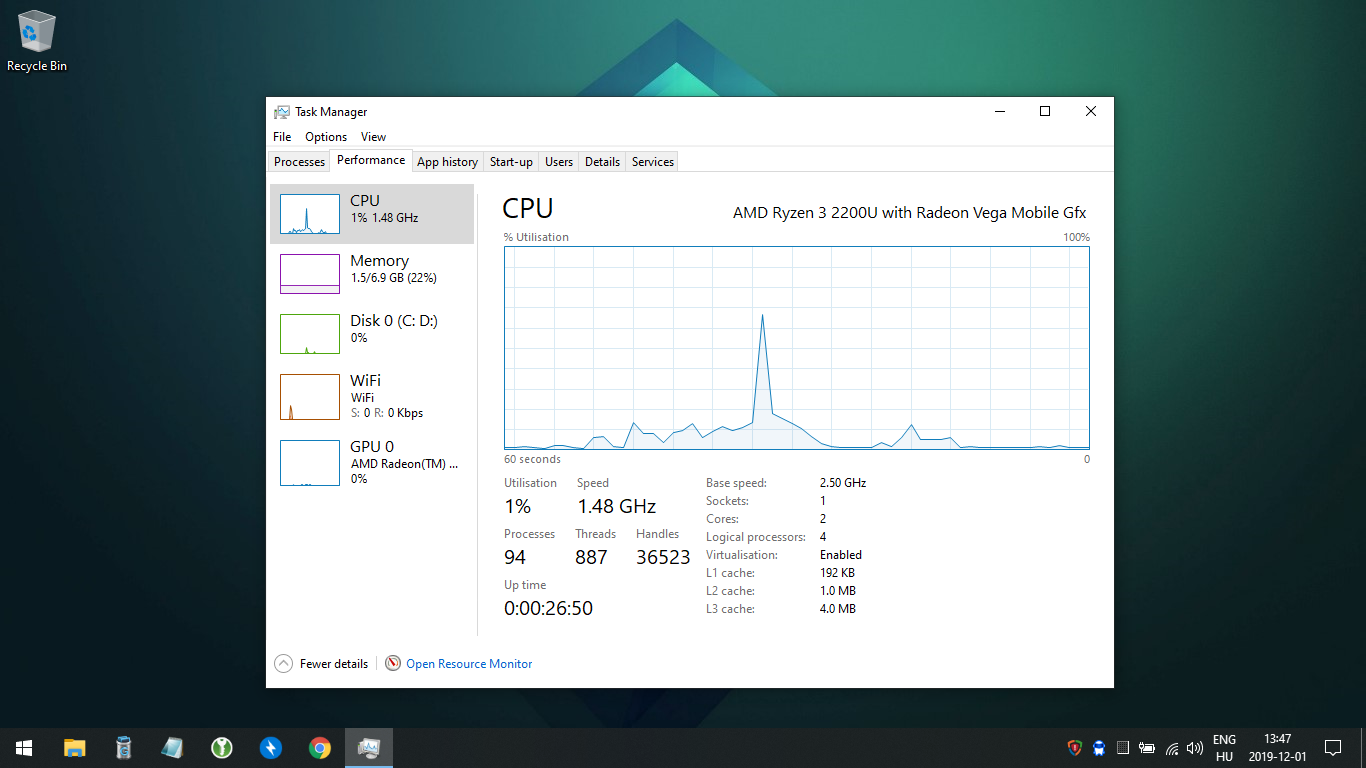This screenshot has width=1366, height=768.
Task: Open the red shield security tray icon
Action: pyautogui.click(x=1075, y=748)
